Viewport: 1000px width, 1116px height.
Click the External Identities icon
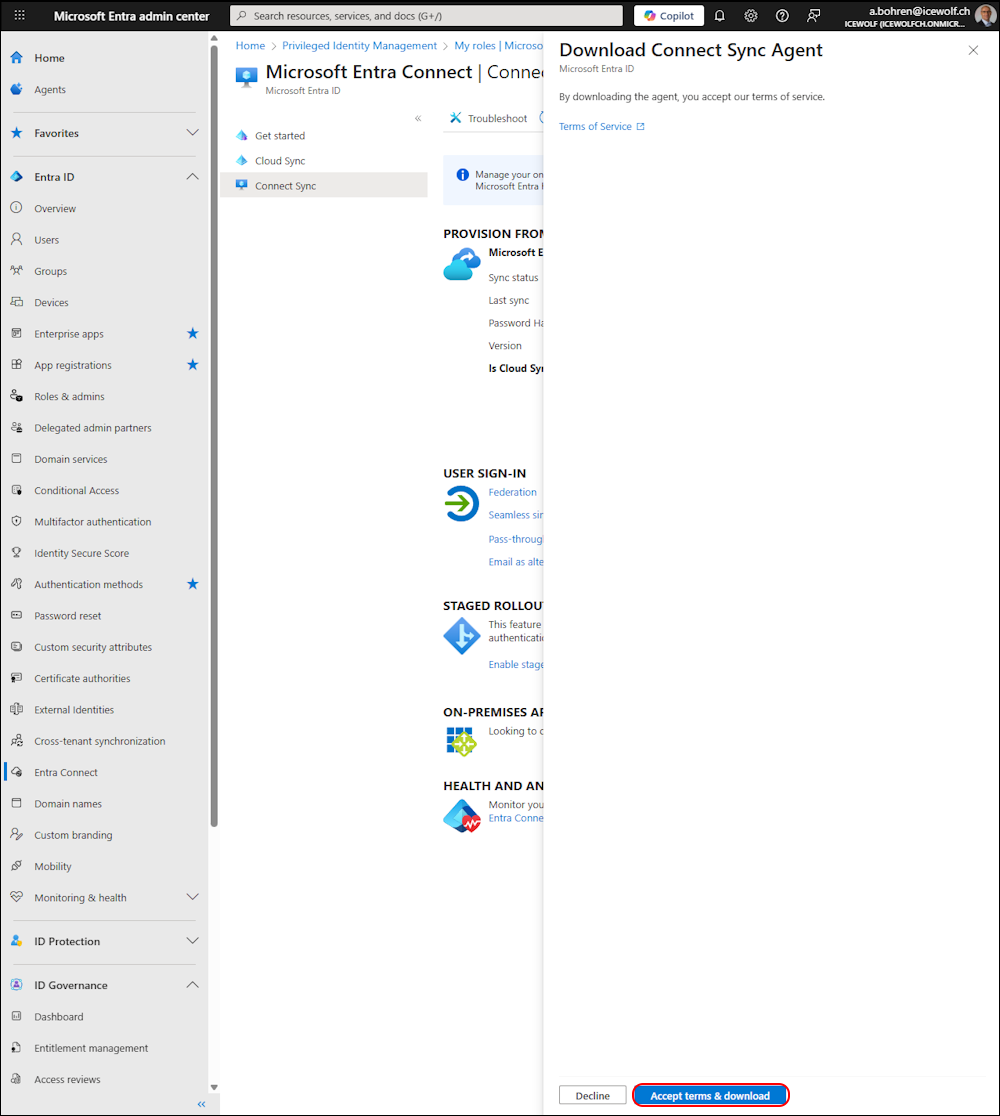[17, 710]
